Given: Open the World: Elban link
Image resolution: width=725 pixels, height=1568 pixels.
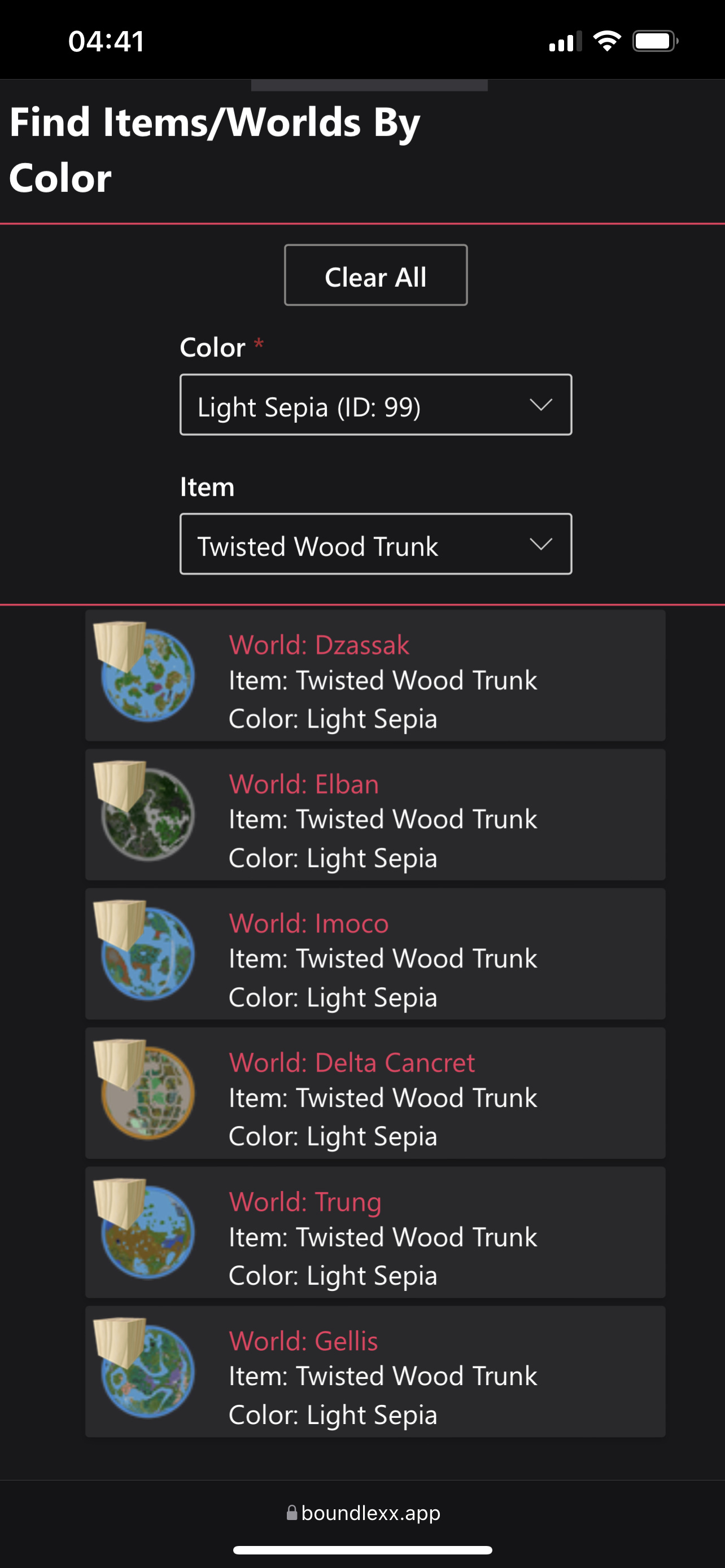Looking at the screenshot, I should pos(304,784).
